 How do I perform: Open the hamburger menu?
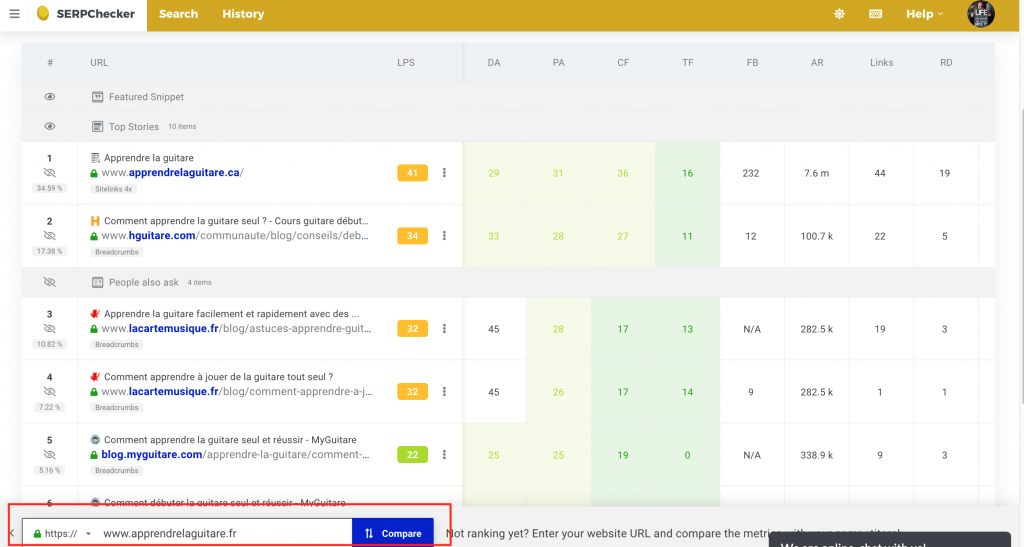(14, 14)
